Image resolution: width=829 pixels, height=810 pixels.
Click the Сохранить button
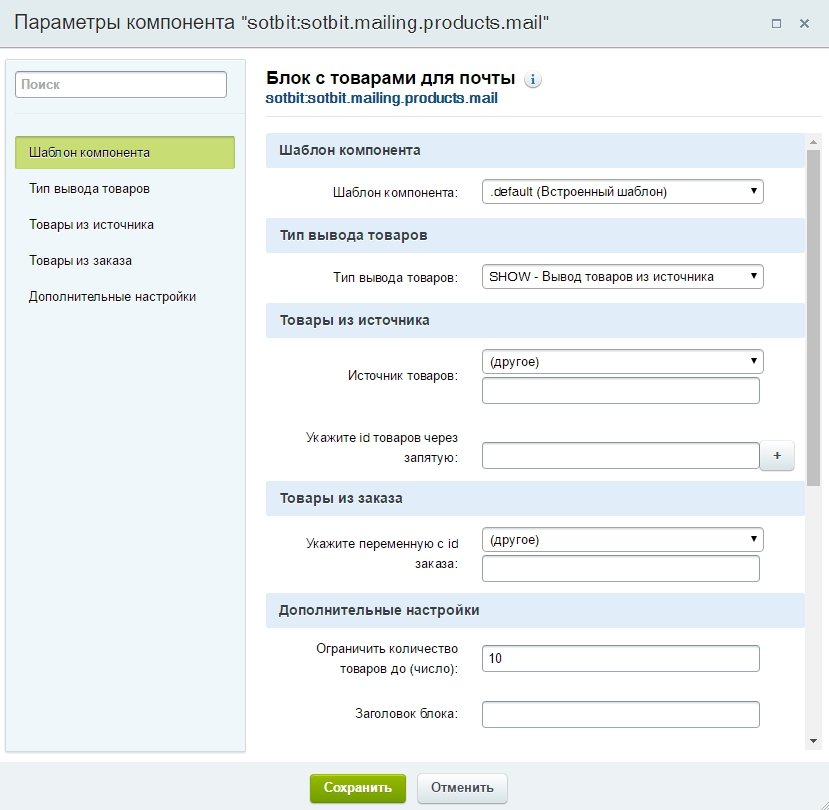tap(358, 788)
